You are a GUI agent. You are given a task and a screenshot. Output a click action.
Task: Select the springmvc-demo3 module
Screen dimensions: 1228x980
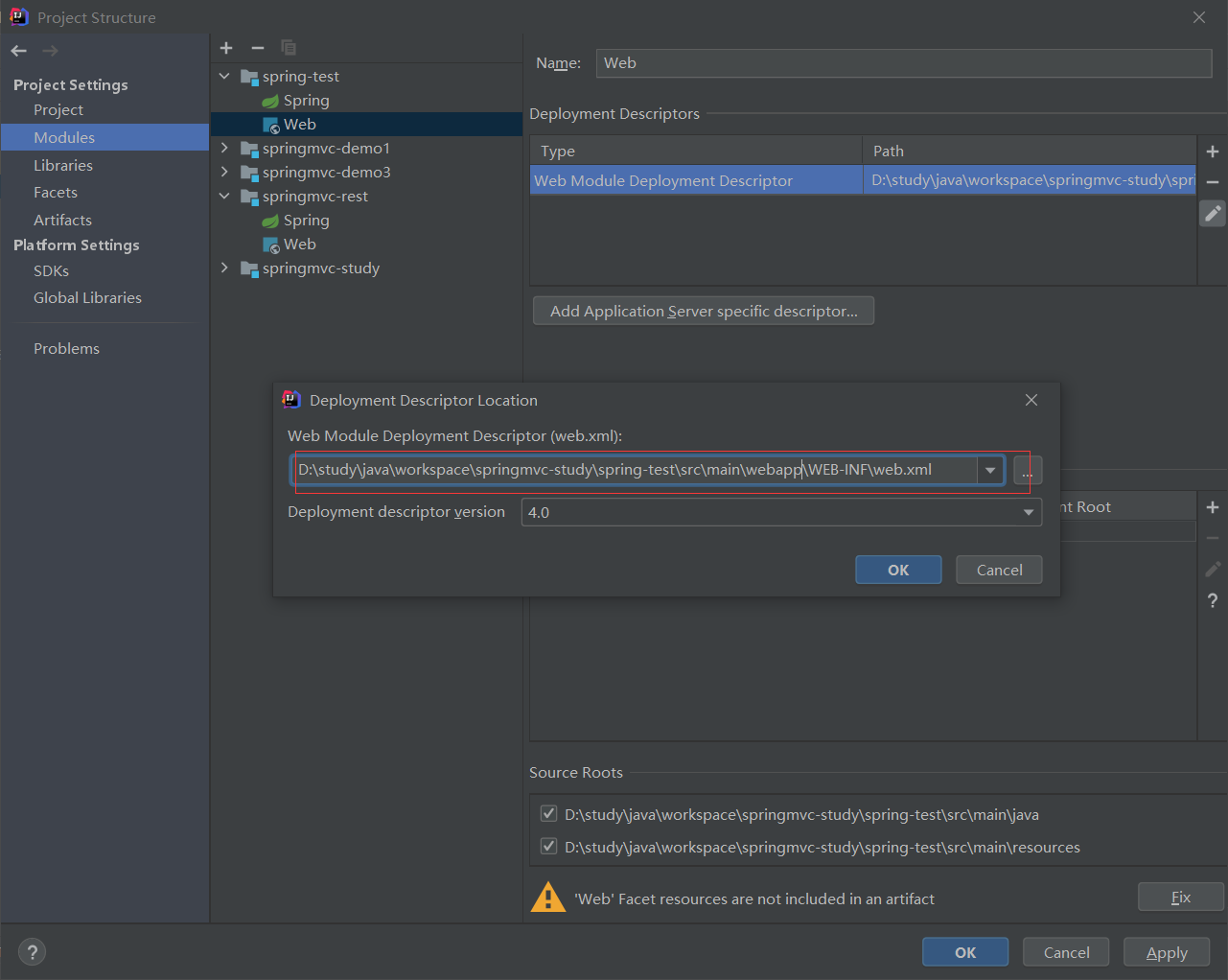tap(326, 173)
